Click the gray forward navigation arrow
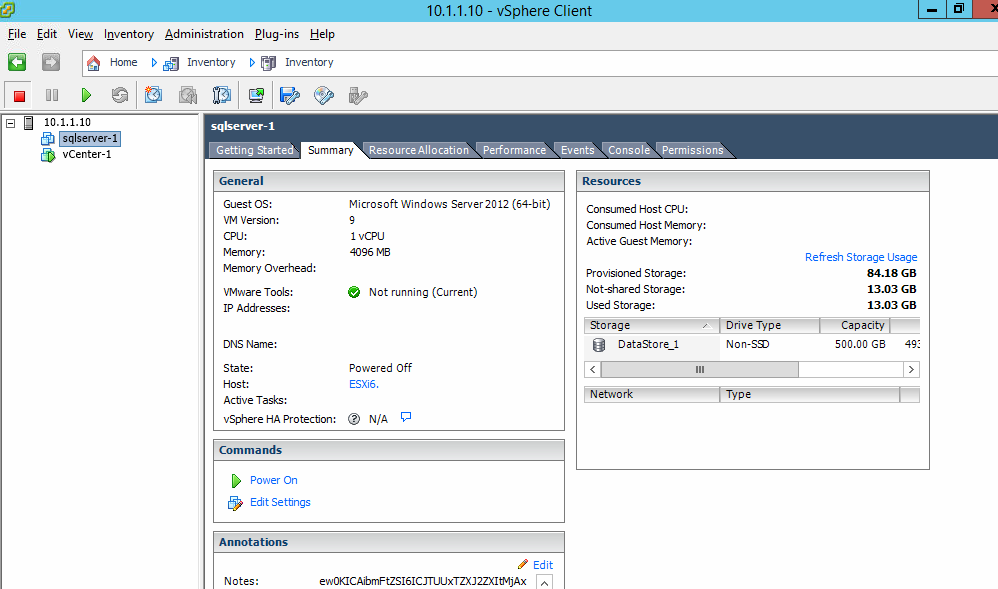The image size is (998, 589). [51, 62]
